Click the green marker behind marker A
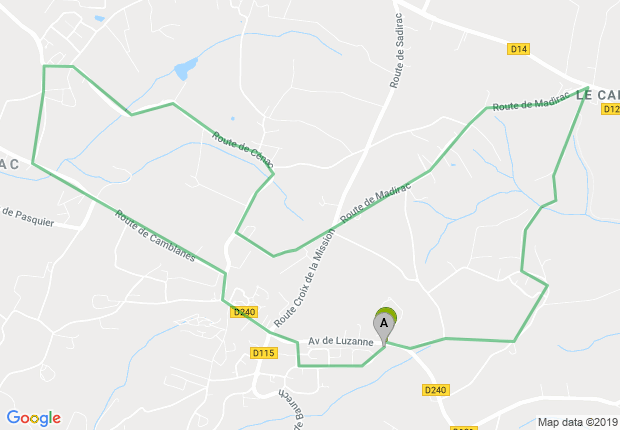Screen dimensions: 620x430 coord(388,312)
